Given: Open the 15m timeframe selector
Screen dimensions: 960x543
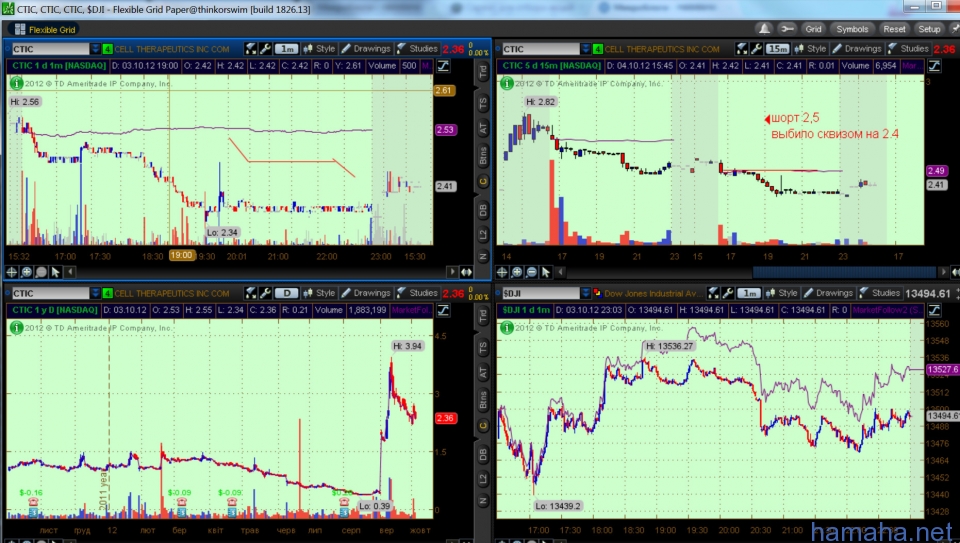Looking at the screenshot, I should [778, 49].
